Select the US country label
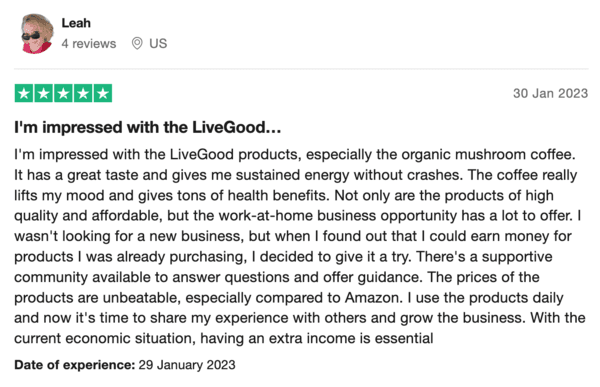This screenshot has height=387, width=600. [158, 44]
